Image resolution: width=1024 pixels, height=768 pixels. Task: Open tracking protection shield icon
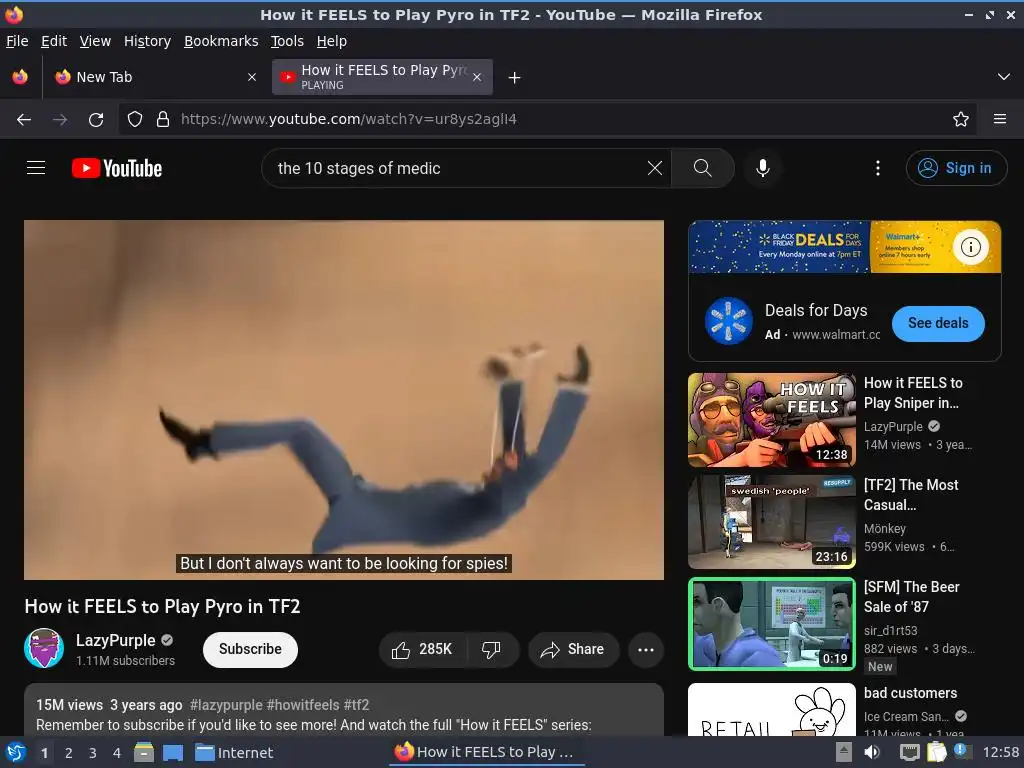pyautogui.click(x=135, y=120)
